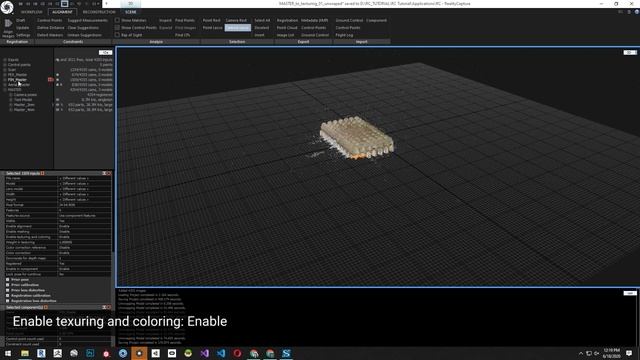Screen dimensions: 640x360
Task: Click Define Distance in the ribbon
Action: click(x=51, y=27)
